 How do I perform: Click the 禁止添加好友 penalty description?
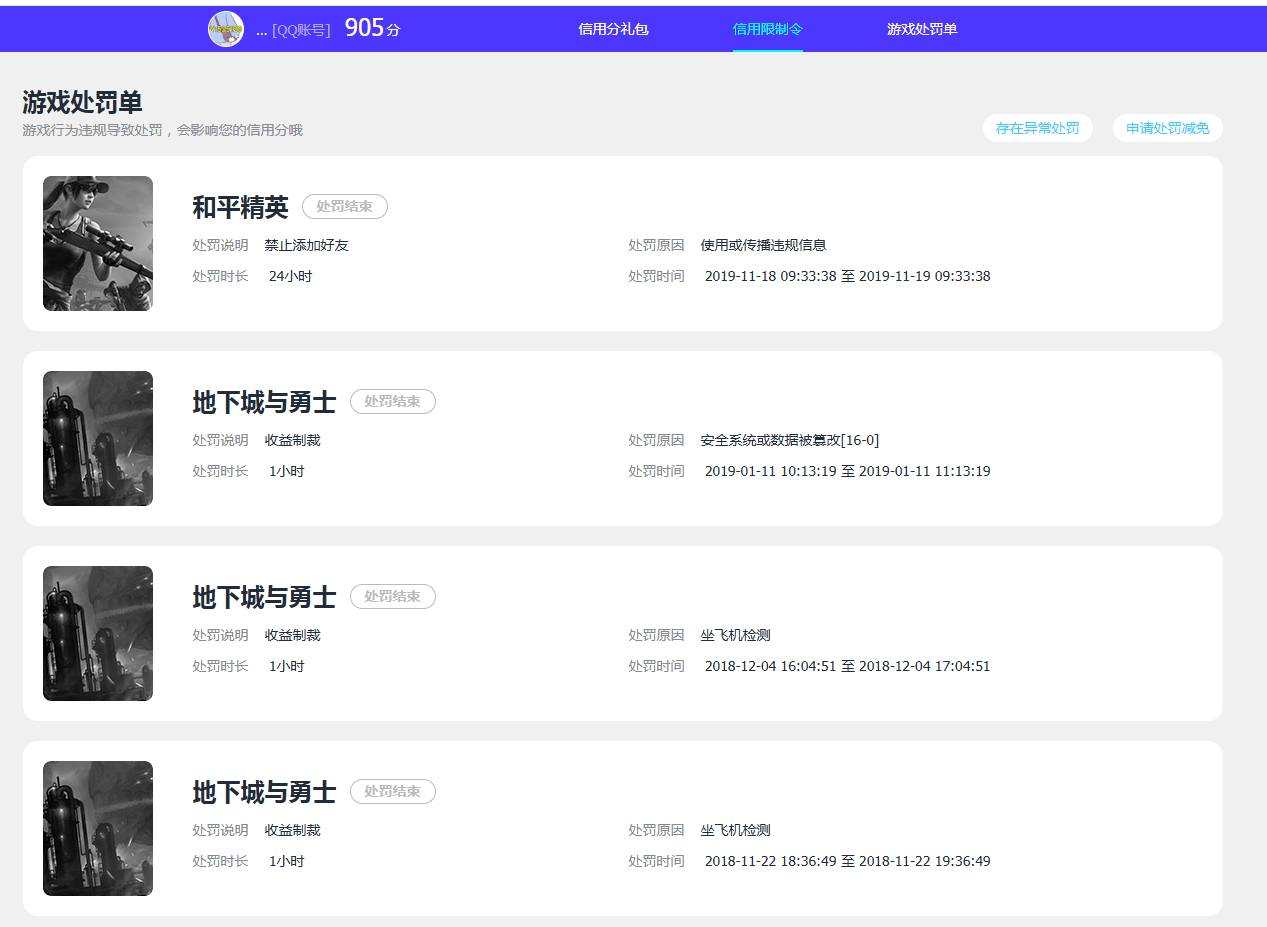point(306,245)
